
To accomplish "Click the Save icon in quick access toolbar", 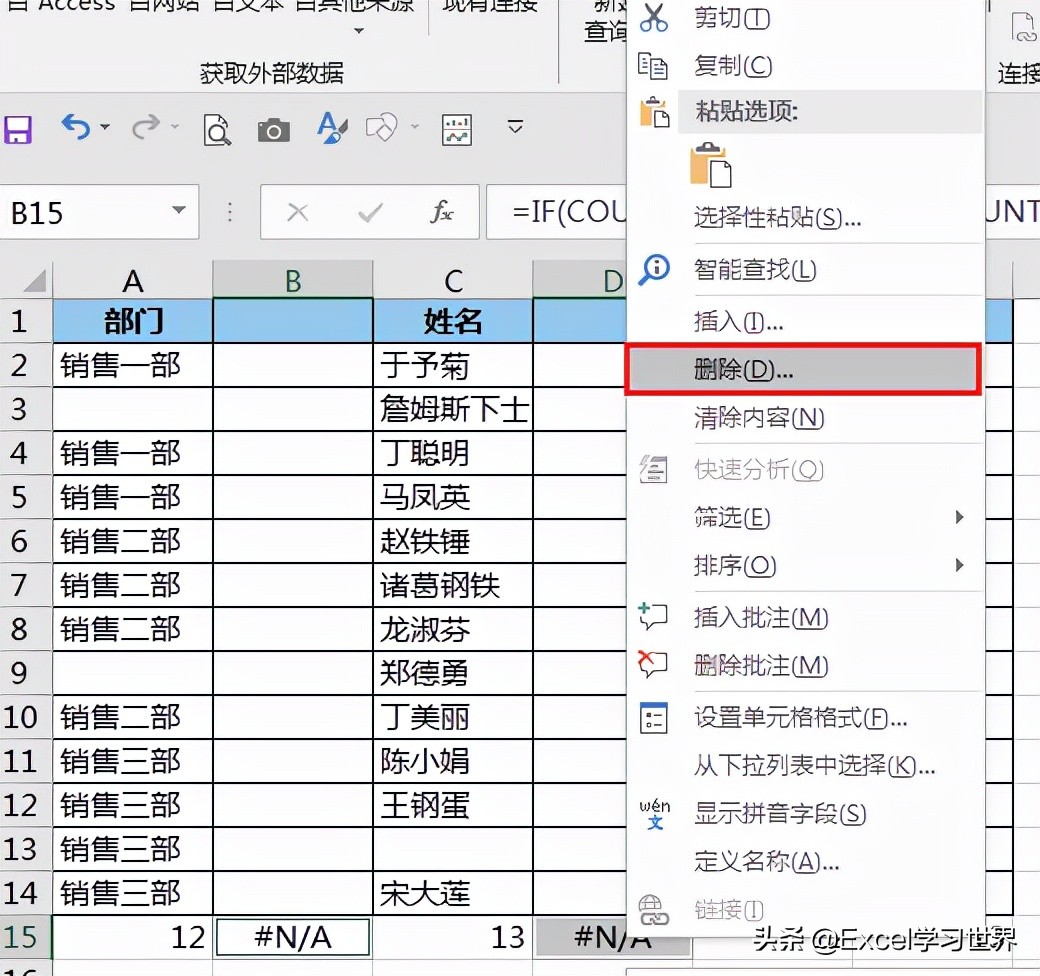I will click(18, 129).
